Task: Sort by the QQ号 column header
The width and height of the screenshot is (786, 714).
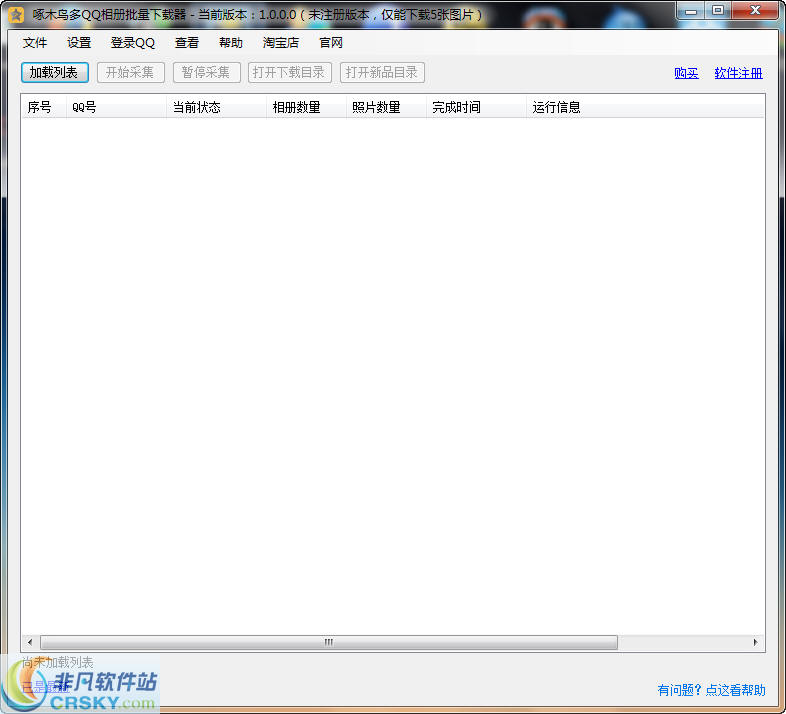Action: pos(116,107)
